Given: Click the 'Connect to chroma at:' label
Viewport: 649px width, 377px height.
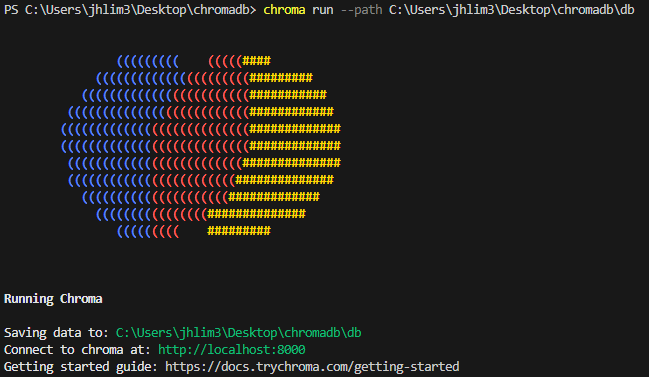Looking at the screenshot, I should click(x=77, y=350).
